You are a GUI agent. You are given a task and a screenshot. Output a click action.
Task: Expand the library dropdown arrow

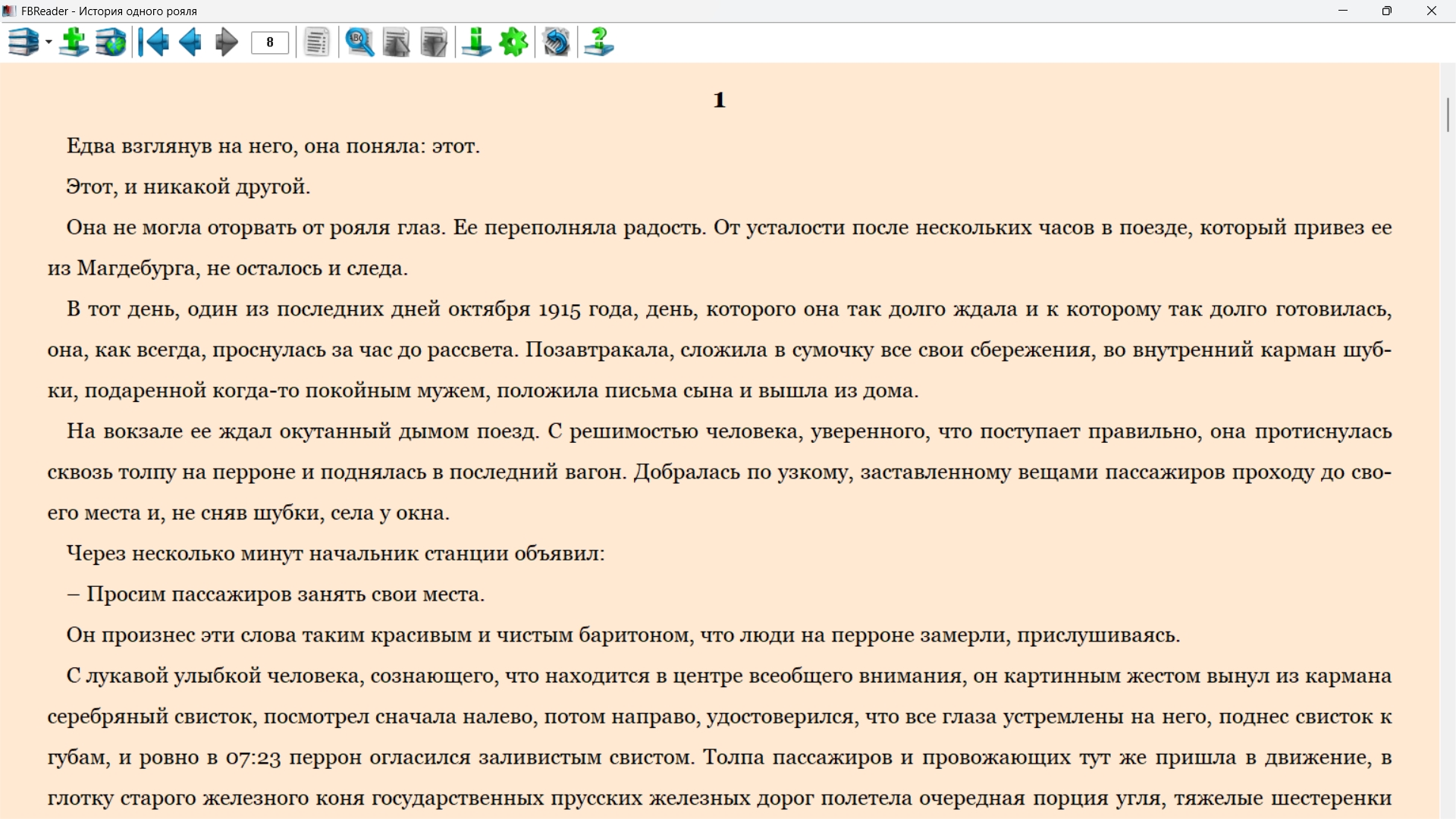(x=49, y=42)
